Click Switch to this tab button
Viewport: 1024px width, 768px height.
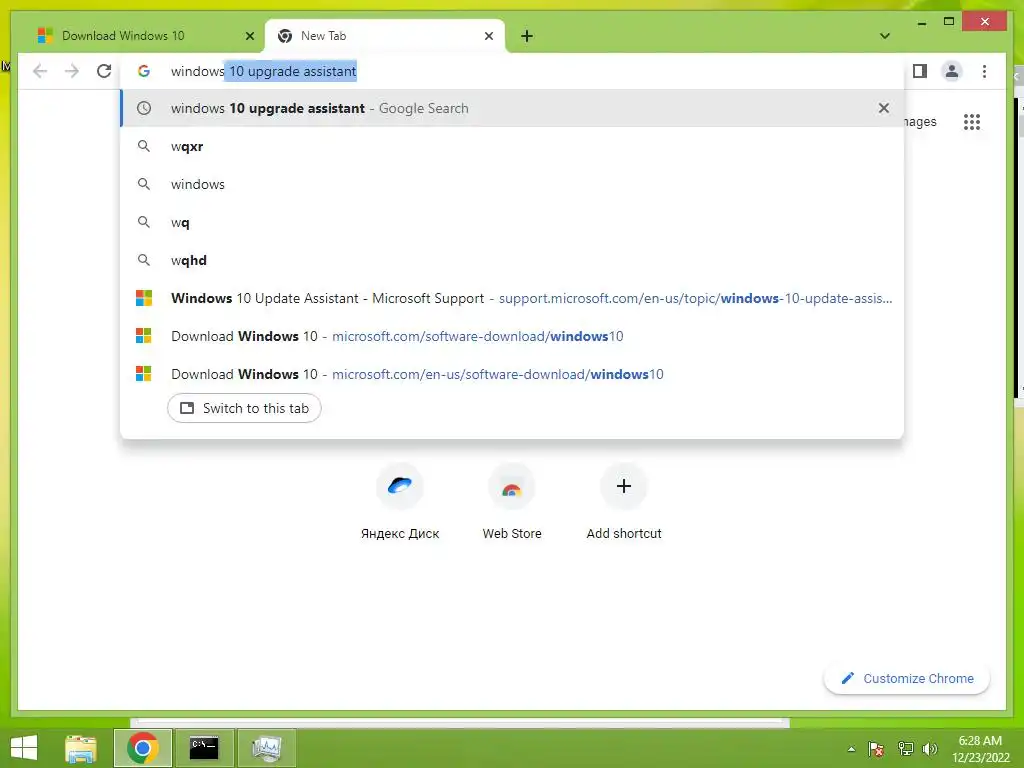pos(244,408)
